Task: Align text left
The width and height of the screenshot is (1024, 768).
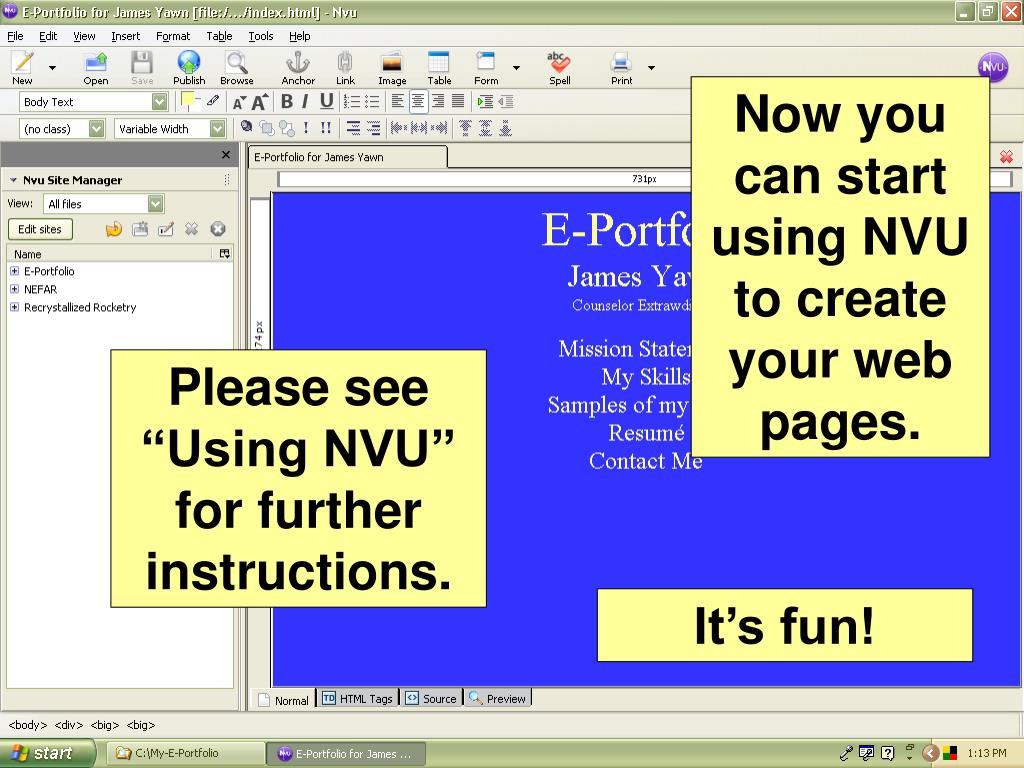Action: (x=397, y=102)
